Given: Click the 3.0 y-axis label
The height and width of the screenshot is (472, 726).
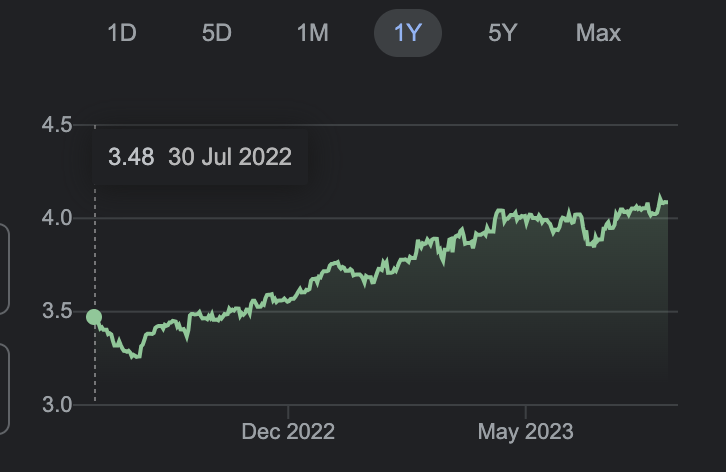Looking at the screenshot, I should [x=57, y=405].
